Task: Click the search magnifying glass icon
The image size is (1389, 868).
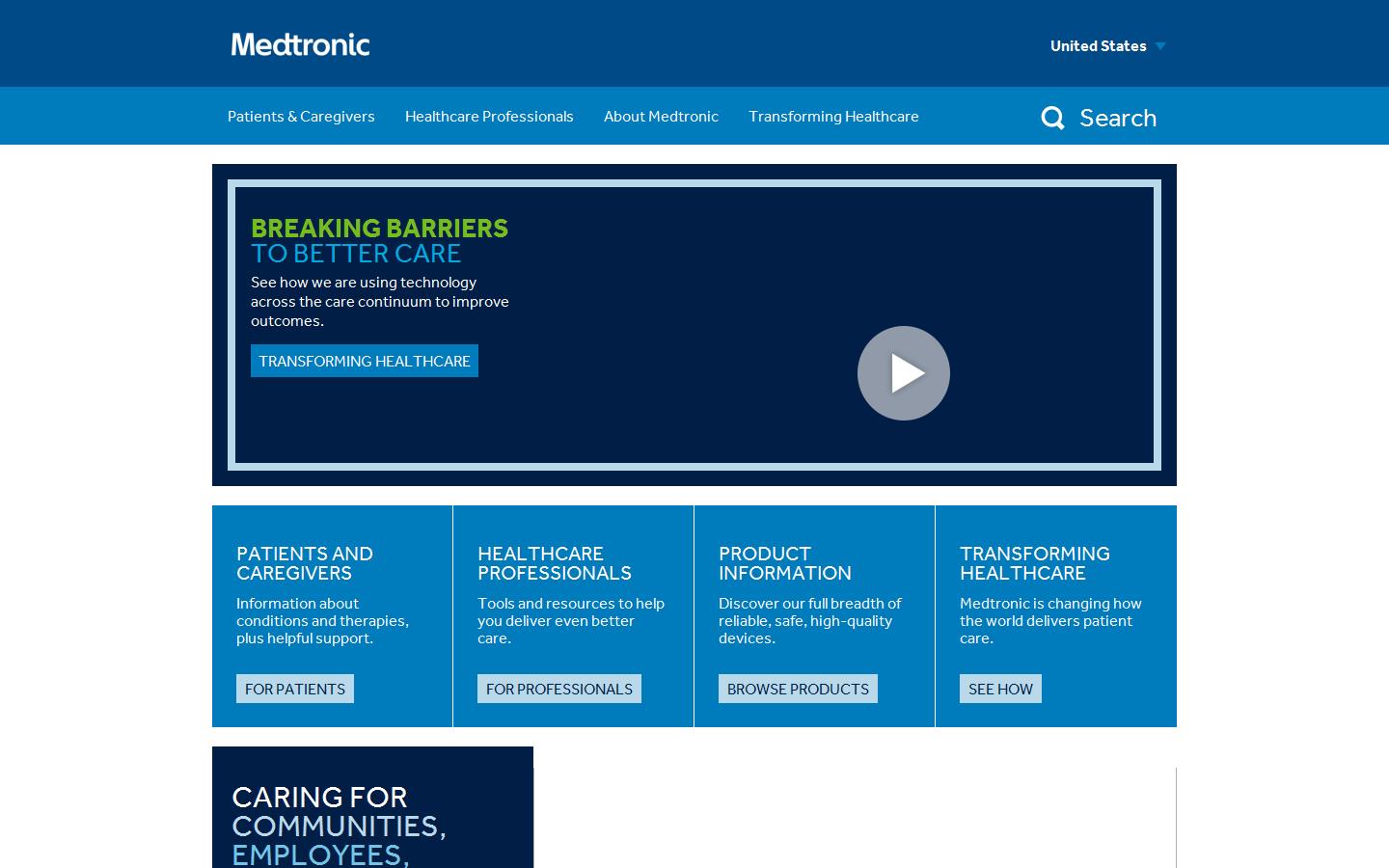Action: pos(1053,117)
